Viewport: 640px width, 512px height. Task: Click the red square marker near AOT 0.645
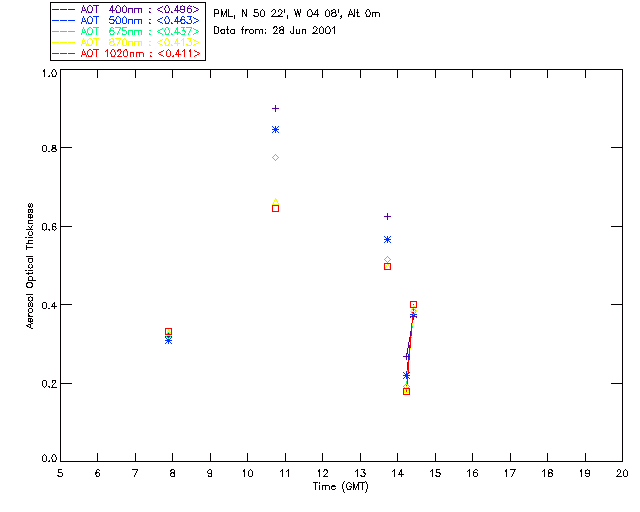pos(276,209)
